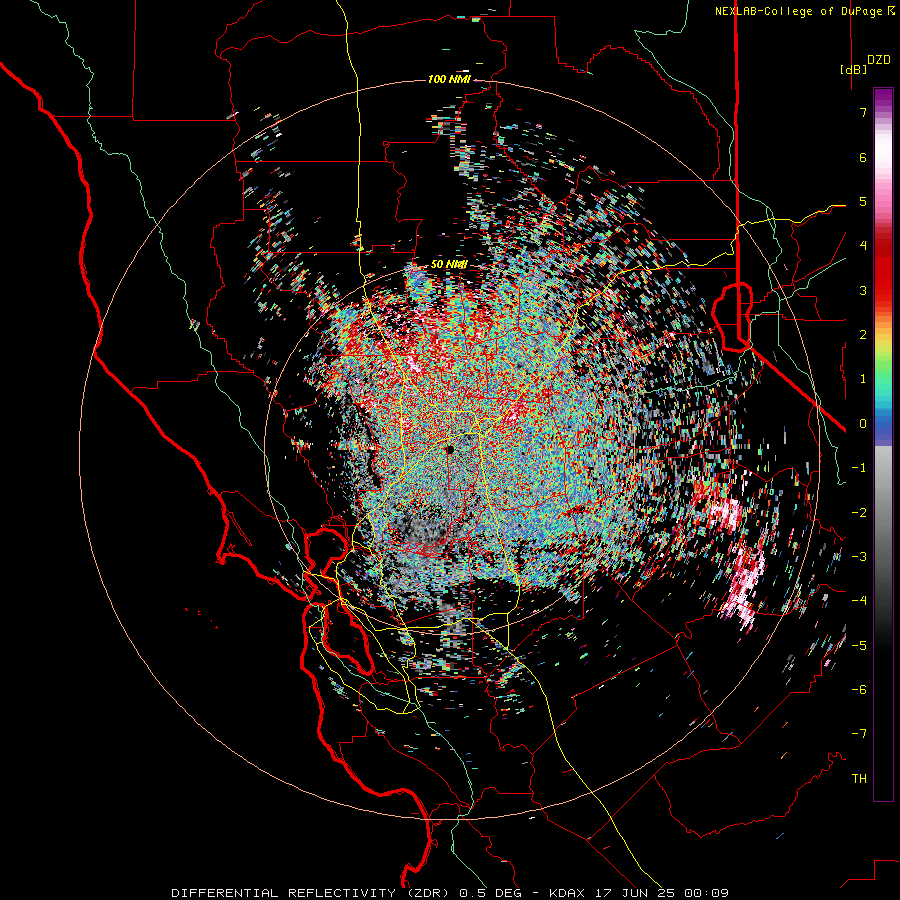The width and height of the screenshot is (900, 900).
Task: Click the -2 value on the color scale
Action: point(859,512)
